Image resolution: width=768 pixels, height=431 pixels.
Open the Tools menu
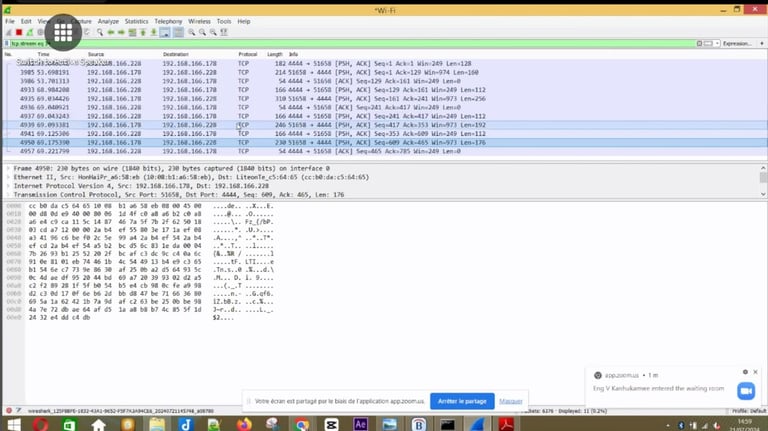click(224, 22)
